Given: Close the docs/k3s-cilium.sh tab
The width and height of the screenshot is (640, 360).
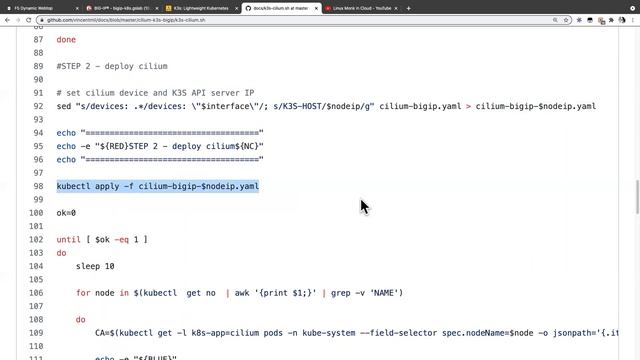Looking at the screenshot, I should (x=316, y=8).
